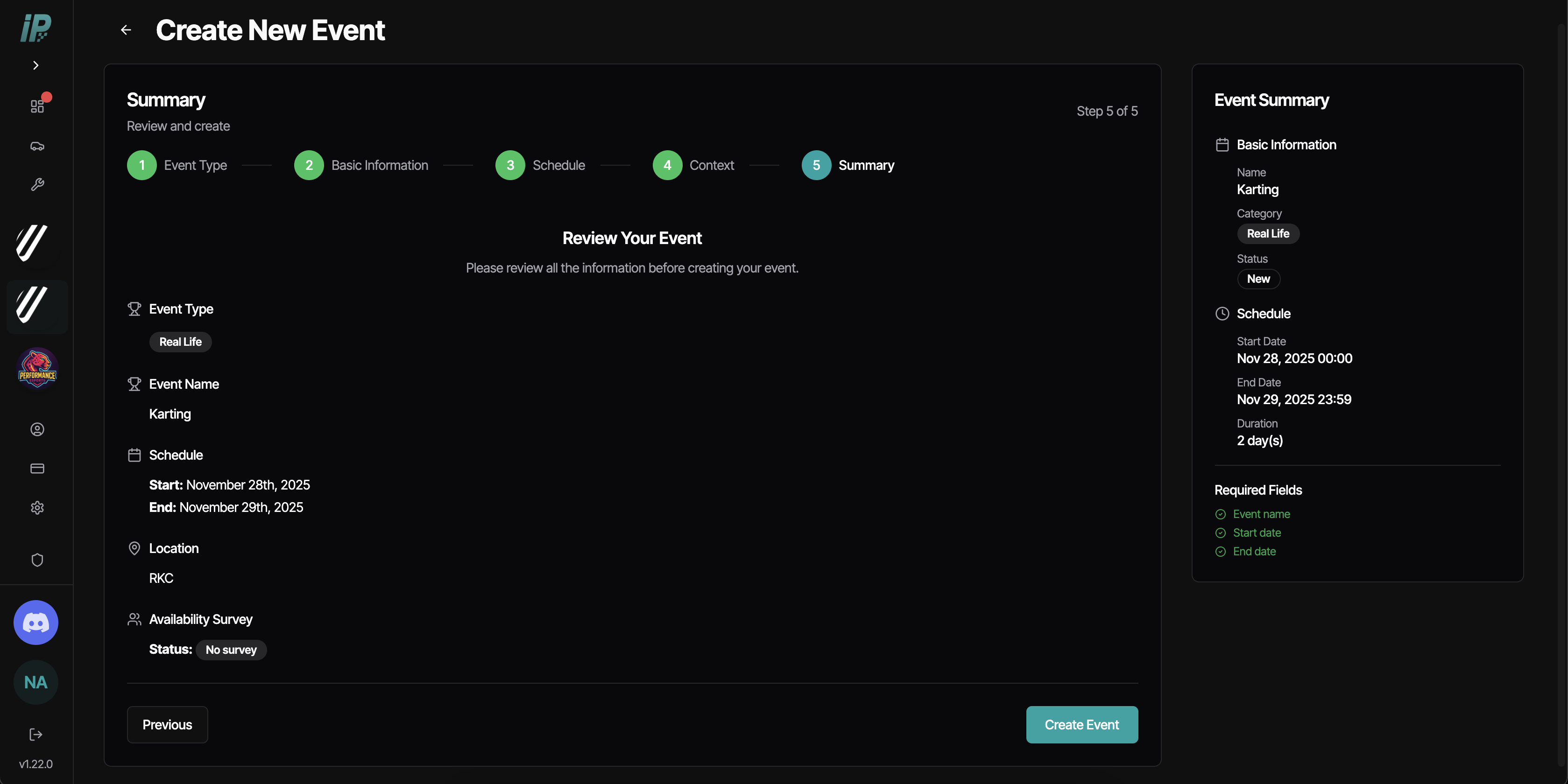
Task: Open the wrench tools icon
Action: pos(37,185)
